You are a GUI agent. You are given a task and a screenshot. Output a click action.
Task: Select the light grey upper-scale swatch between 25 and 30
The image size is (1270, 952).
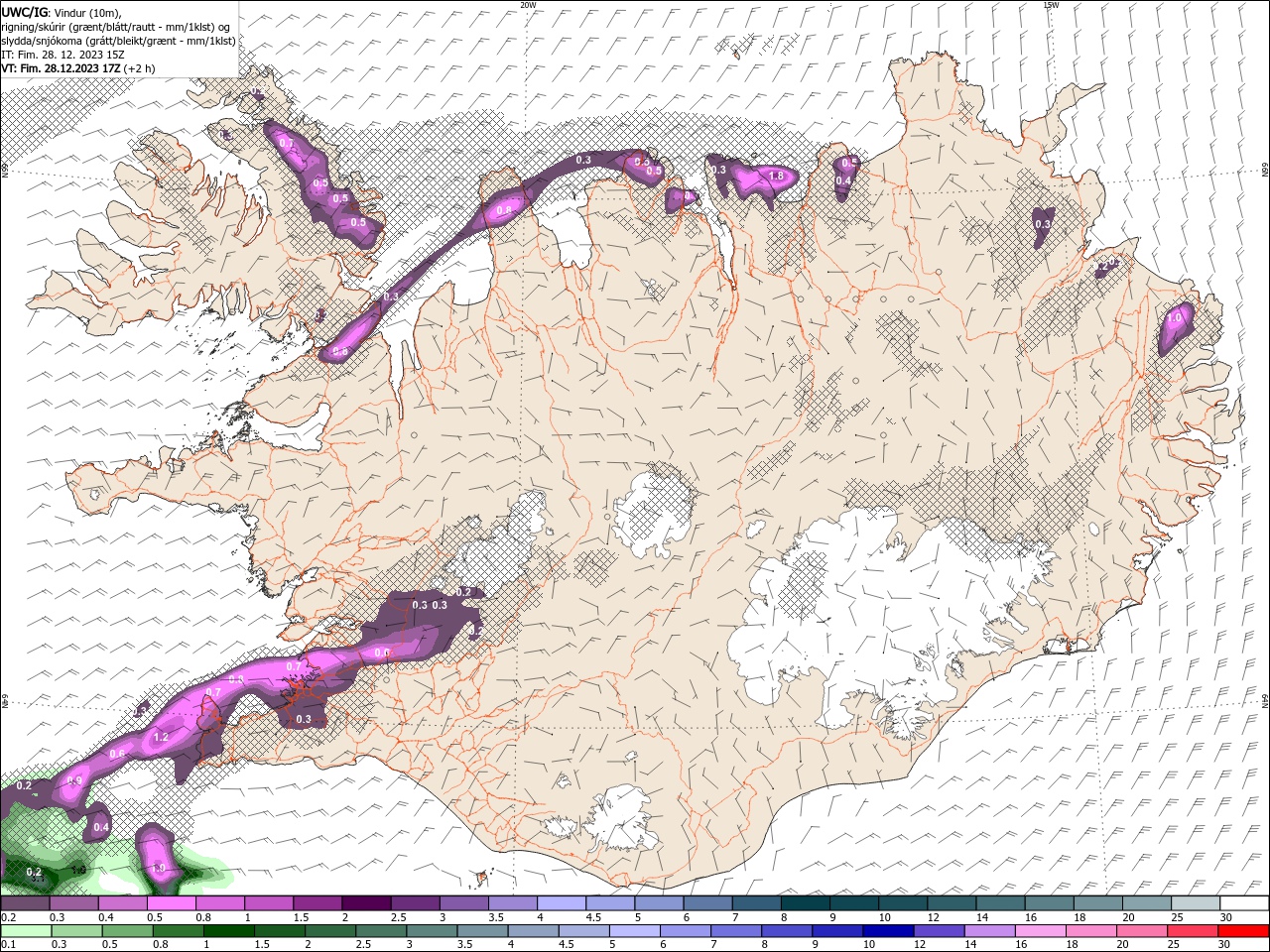tap(1195, 903)
